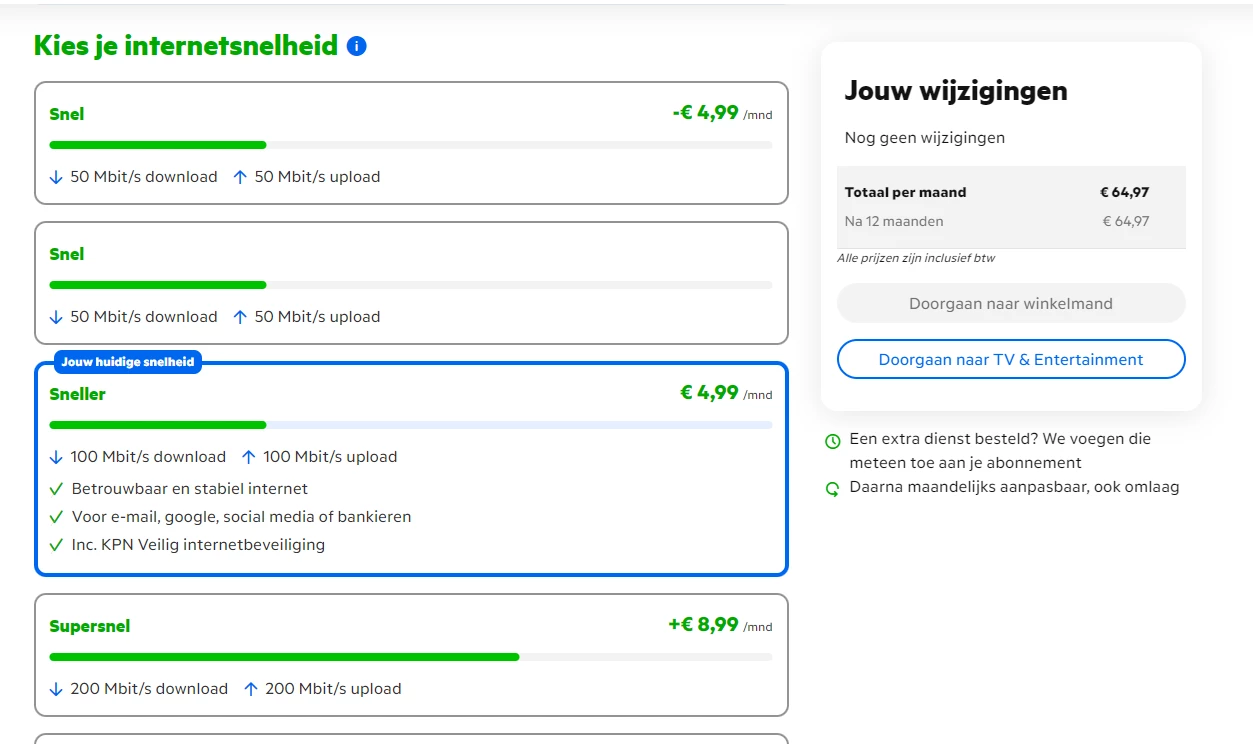Click the refresh icon beside 'Daarna maandelijks aanpasbaar'
Viewport: 1253px width, 744px height.
pos(832,489)
